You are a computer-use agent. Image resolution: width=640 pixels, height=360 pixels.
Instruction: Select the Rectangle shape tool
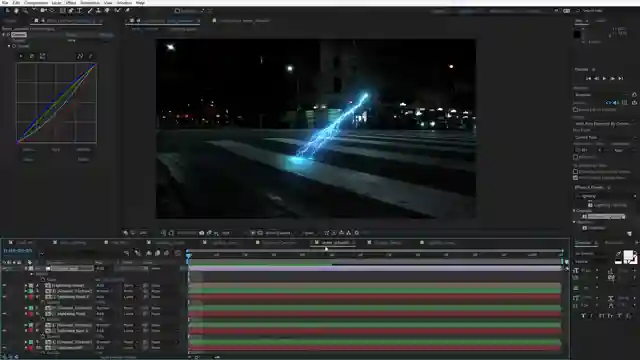(62, 11)
